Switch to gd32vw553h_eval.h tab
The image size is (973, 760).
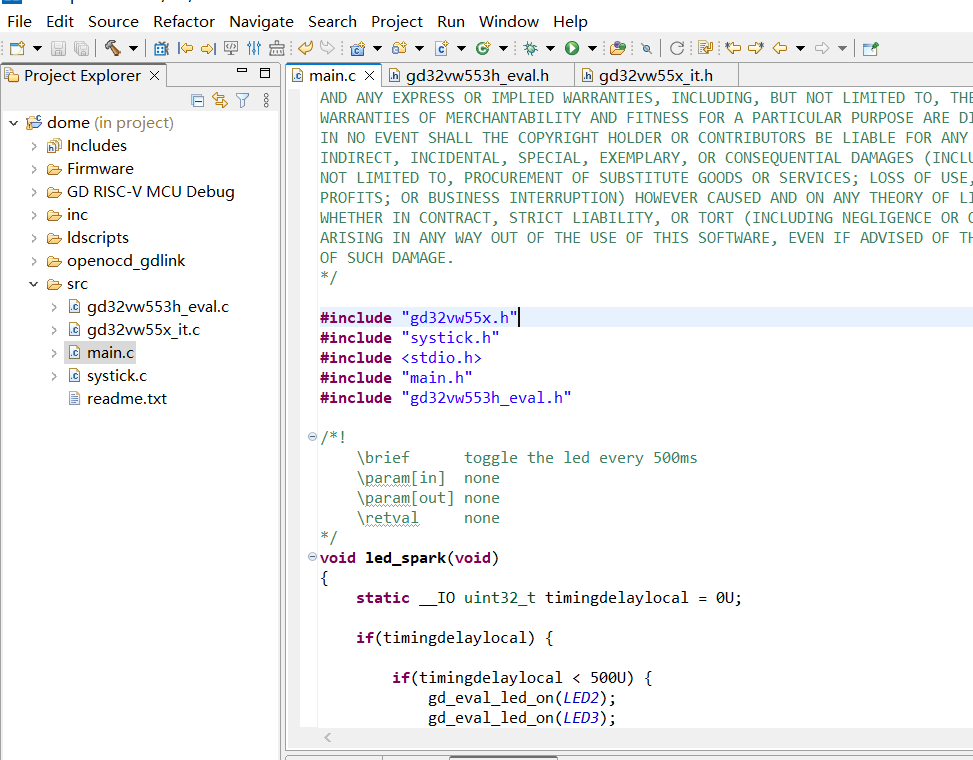pyautogui.click(x=476, y=75)
